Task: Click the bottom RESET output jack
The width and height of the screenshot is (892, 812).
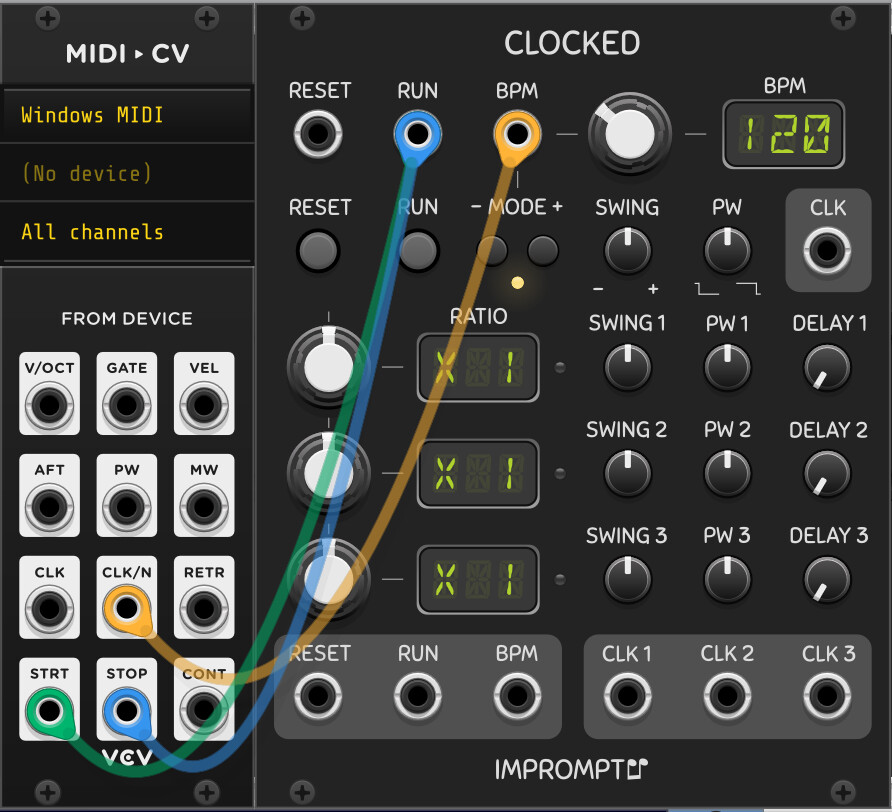Action: point(318,695)
